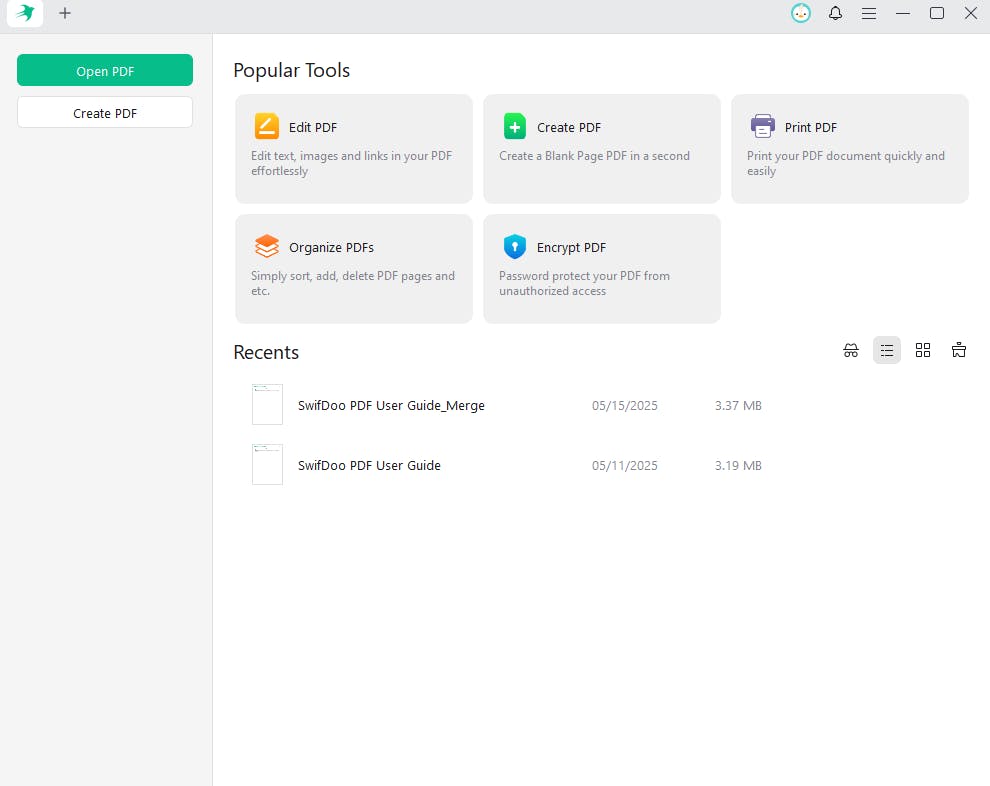Click the 3.19 MB size value
990x786 pixels.
(x=738, y=465)
